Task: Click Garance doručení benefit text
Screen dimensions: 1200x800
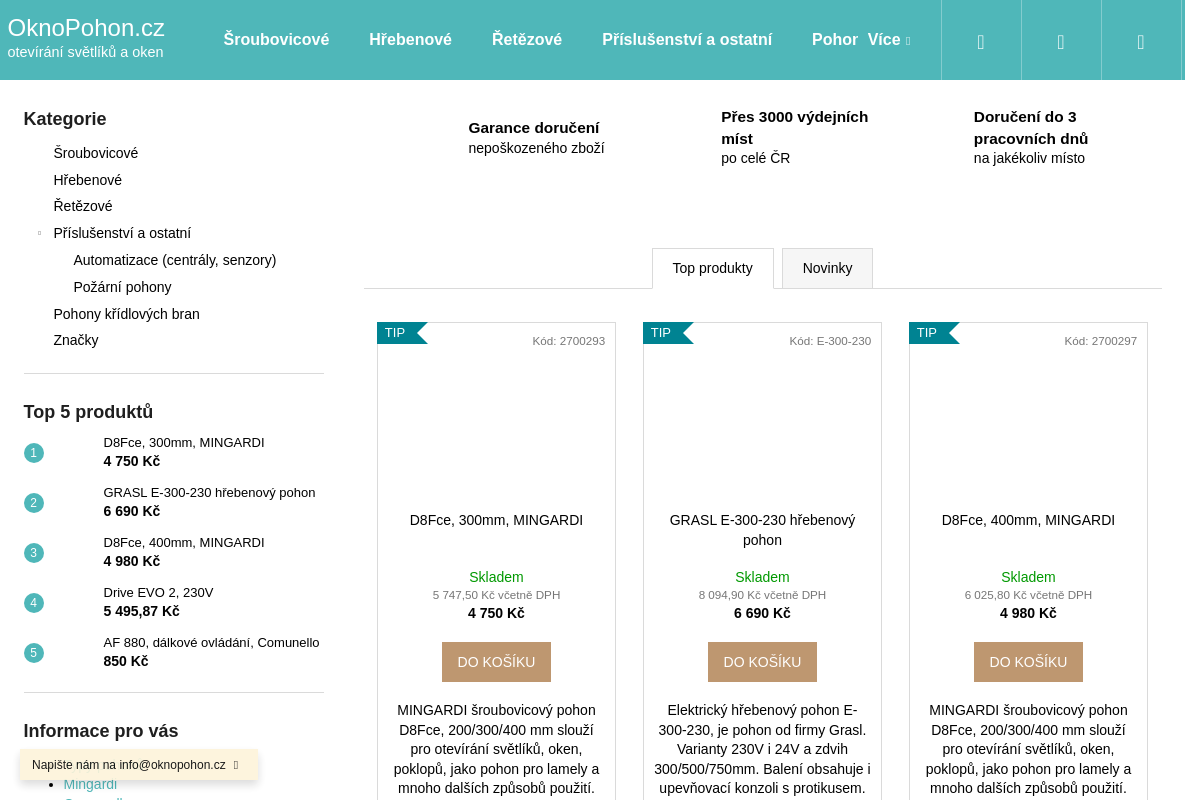Action: (x=536, y=138)
